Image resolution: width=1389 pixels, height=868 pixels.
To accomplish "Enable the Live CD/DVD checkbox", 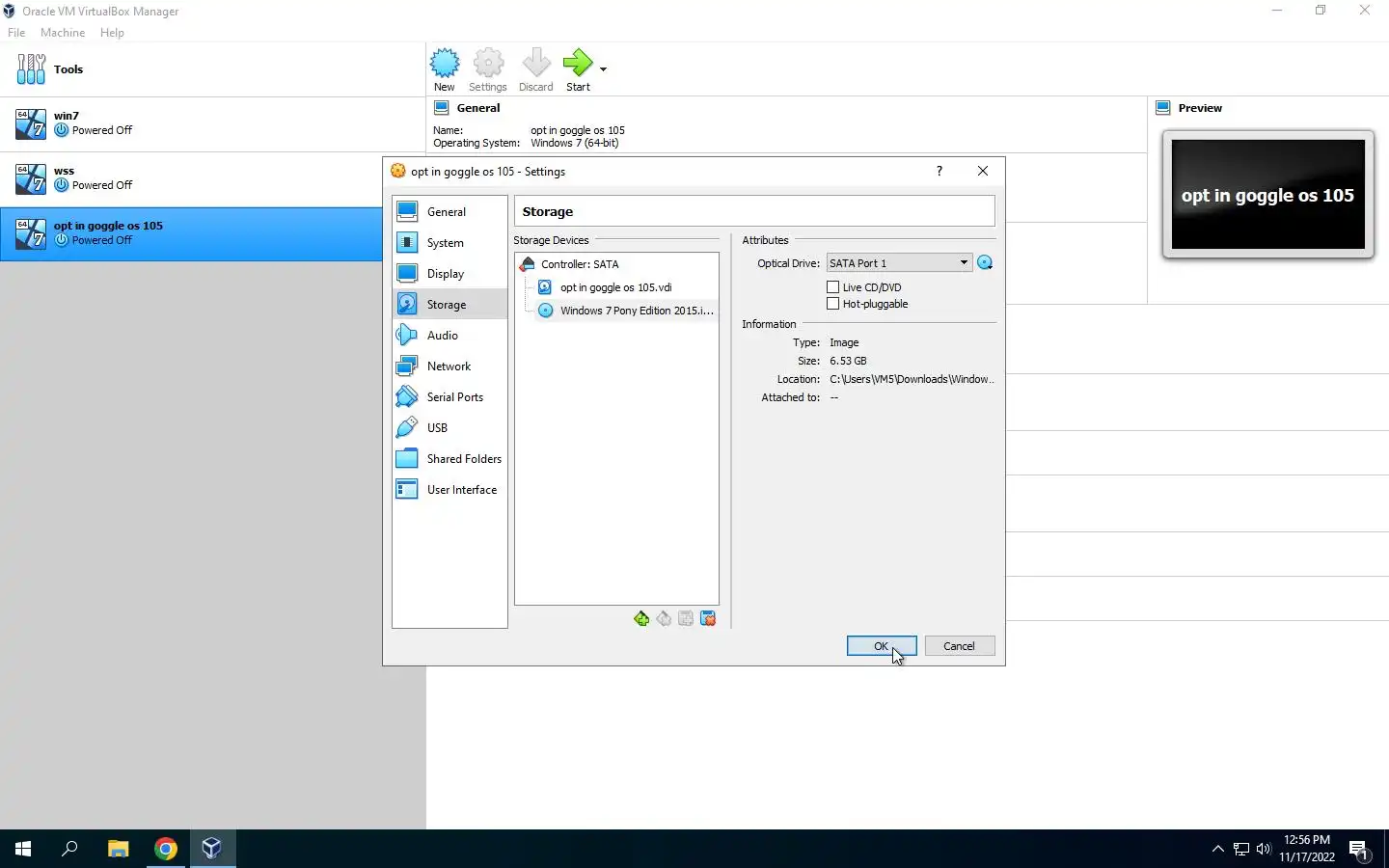I will pyautogui.click(x=833, y=287).
